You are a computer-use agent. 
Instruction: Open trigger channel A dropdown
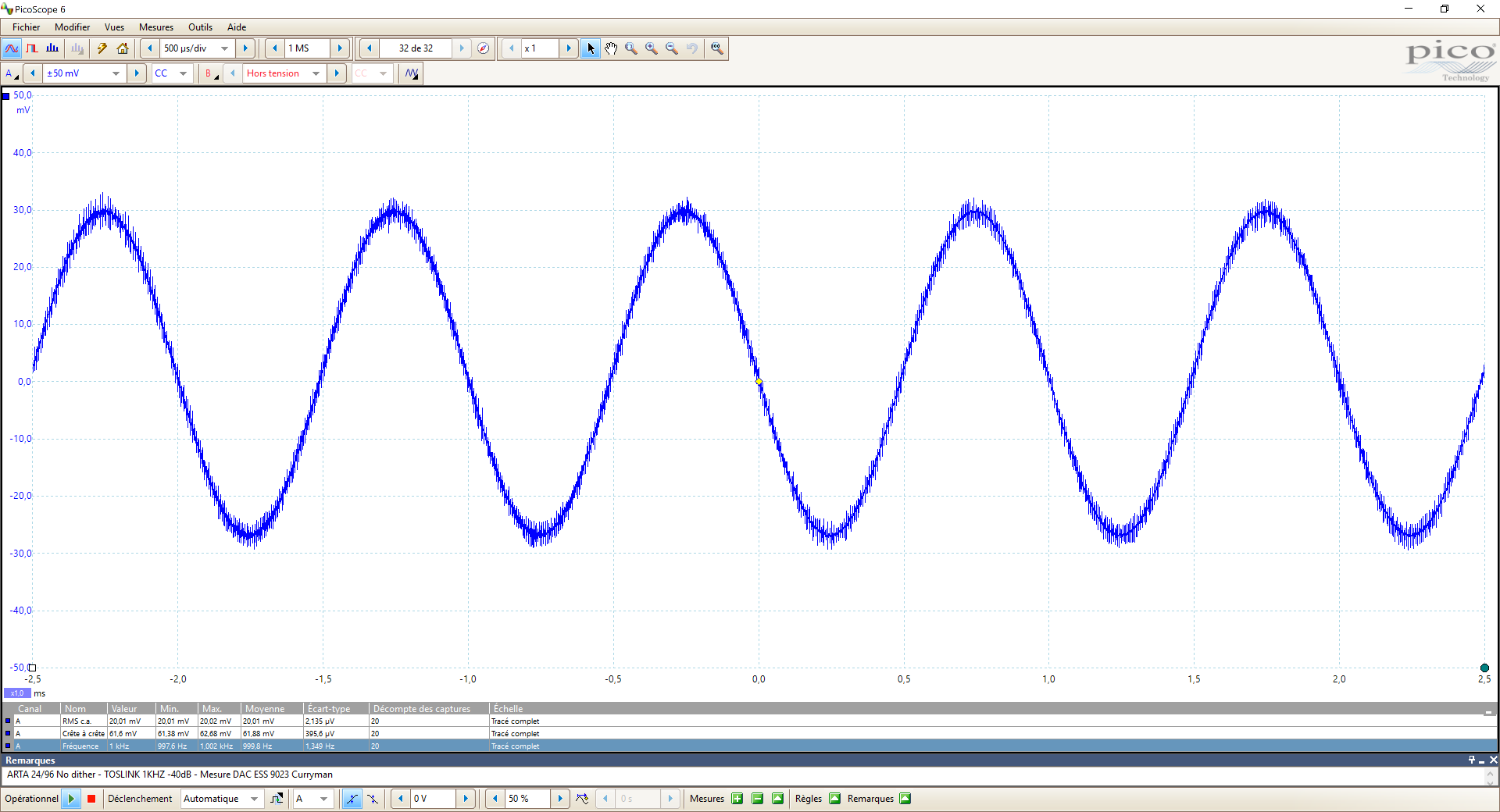(323, 799)
